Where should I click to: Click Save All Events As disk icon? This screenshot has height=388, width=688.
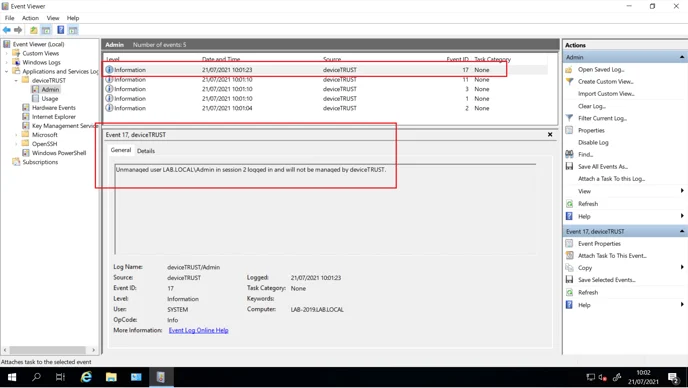(x=569, y=166)
